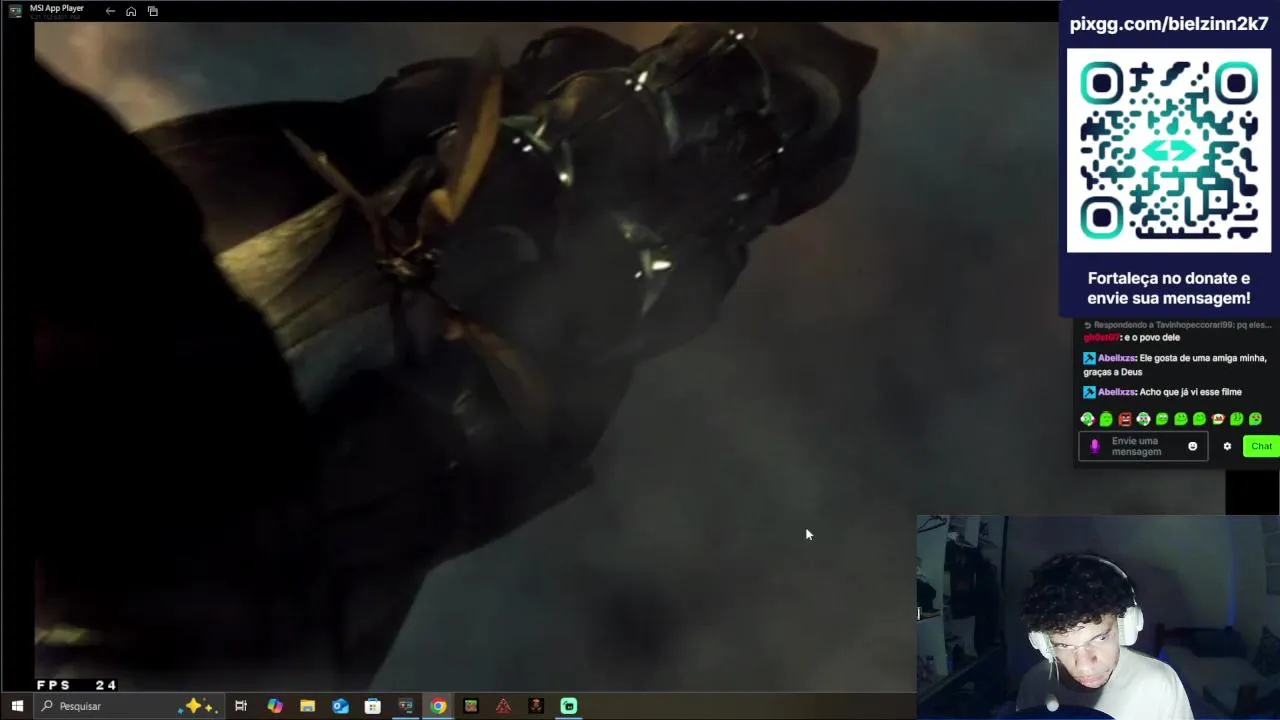1280x720 pixels.
Task: Select the angry red face emote
Action: pos(1125,419)
